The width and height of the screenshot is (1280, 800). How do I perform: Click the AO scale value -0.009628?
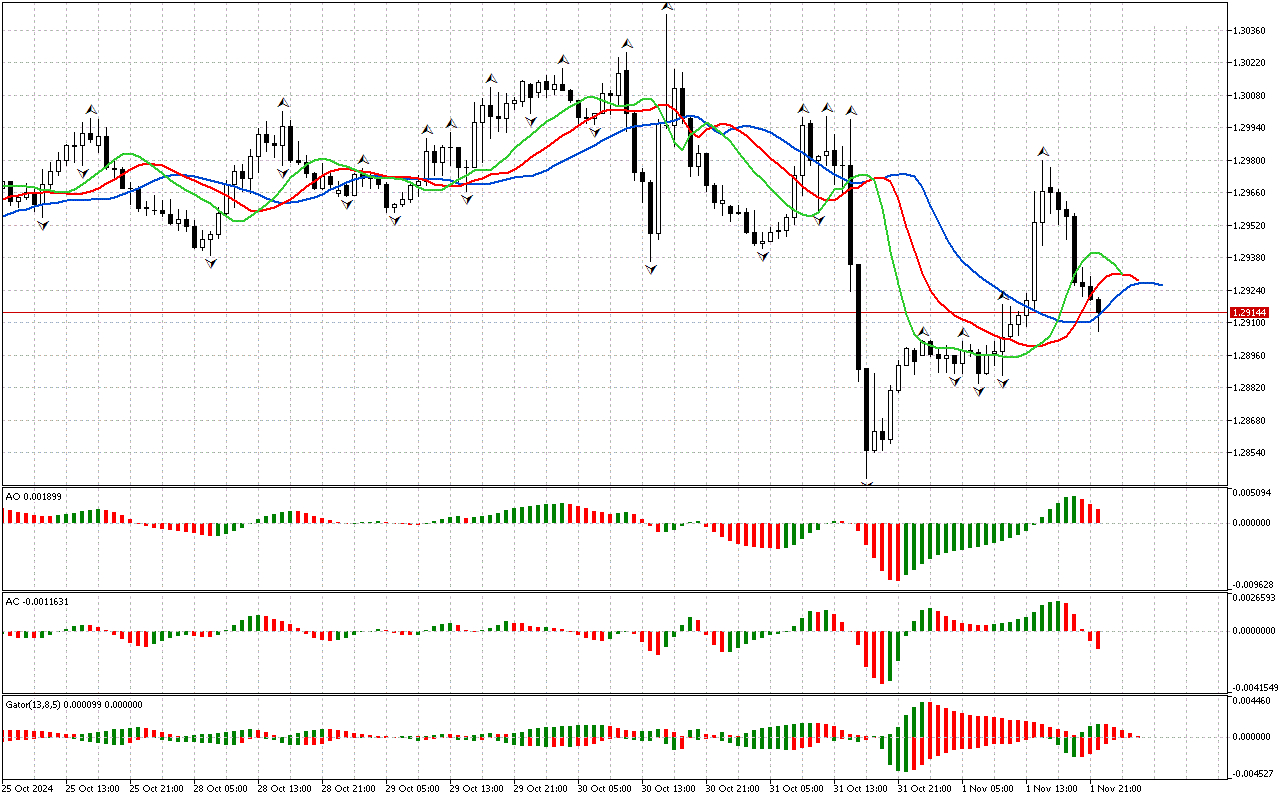pyautogui.click(x=1251, y=584)
